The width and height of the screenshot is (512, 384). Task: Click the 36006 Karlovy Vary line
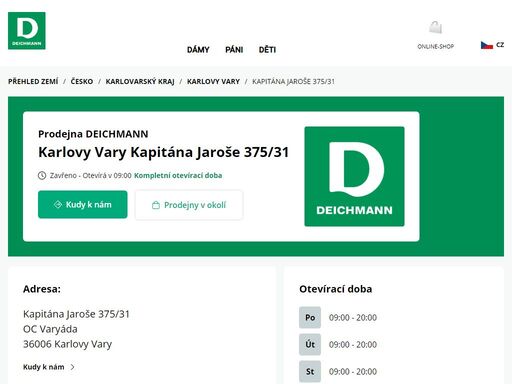pyautogui.click(x=68, y=344)
